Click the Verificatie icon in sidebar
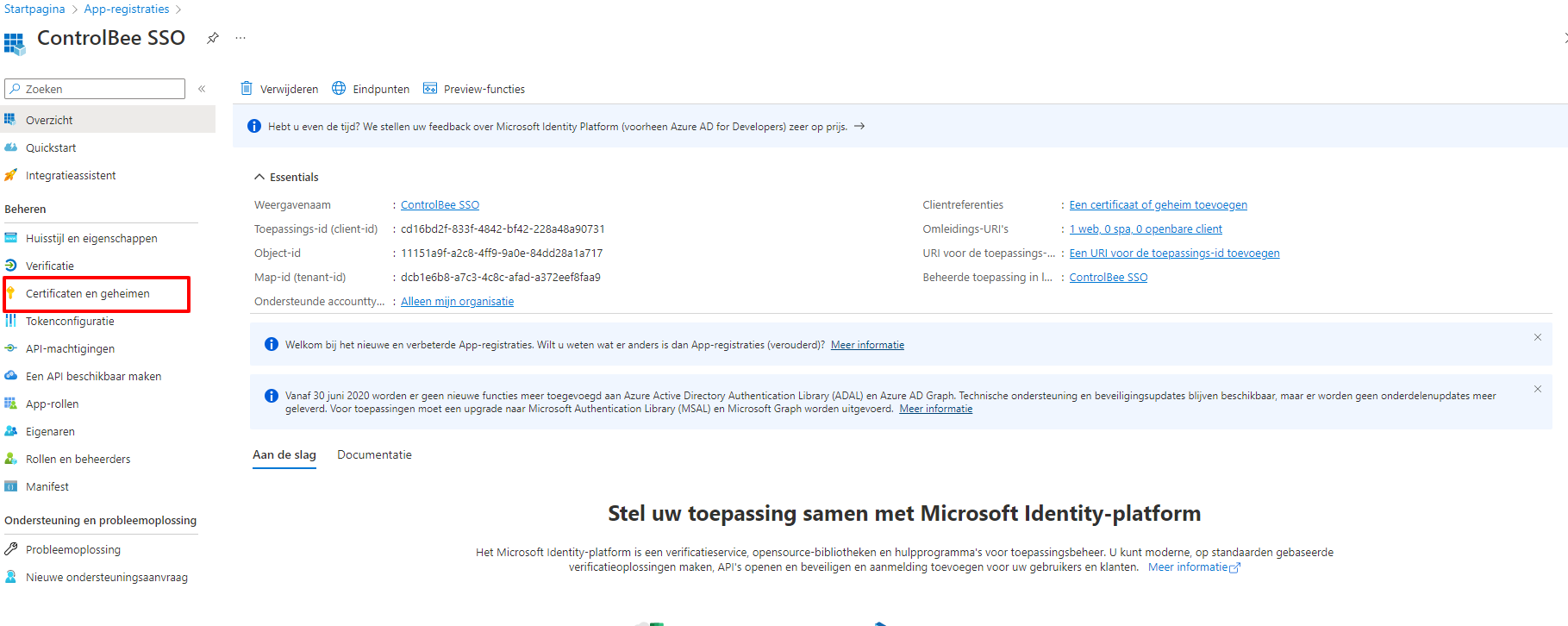 (x=10, y=266)
